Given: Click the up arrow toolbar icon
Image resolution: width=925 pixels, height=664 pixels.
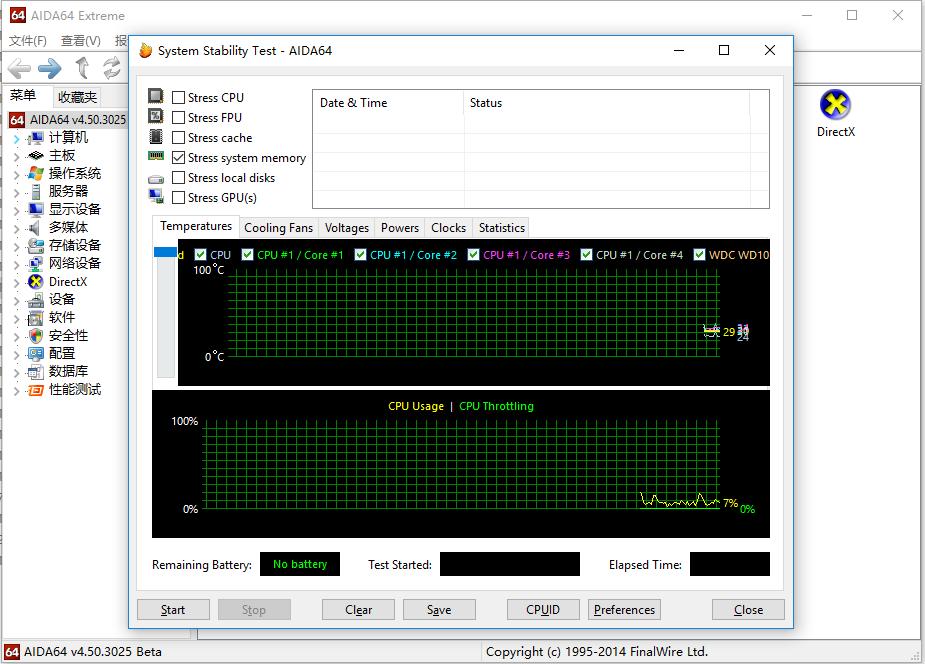Looking at the screenshot, I should coord(82,68).
